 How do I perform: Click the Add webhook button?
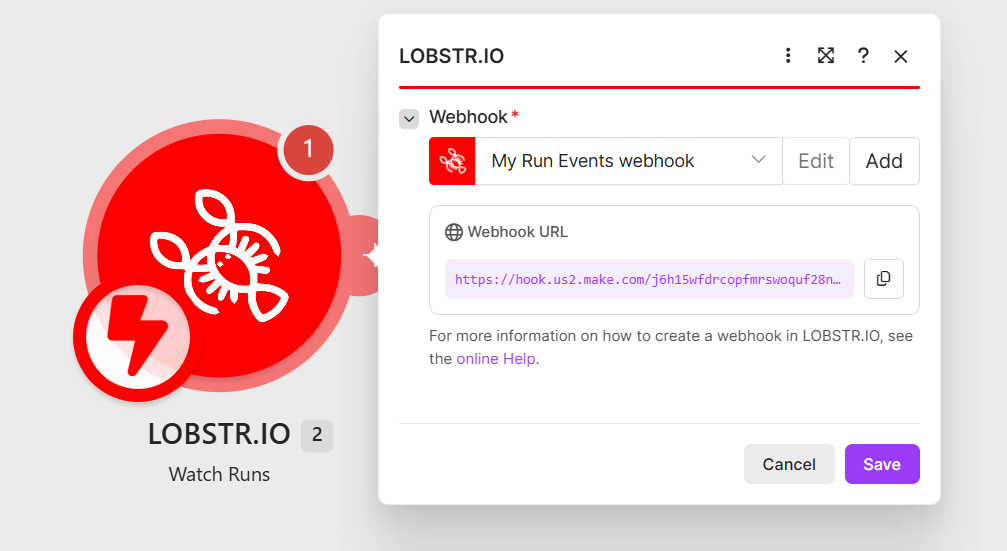pyautogui.click(x=884, y=161)
